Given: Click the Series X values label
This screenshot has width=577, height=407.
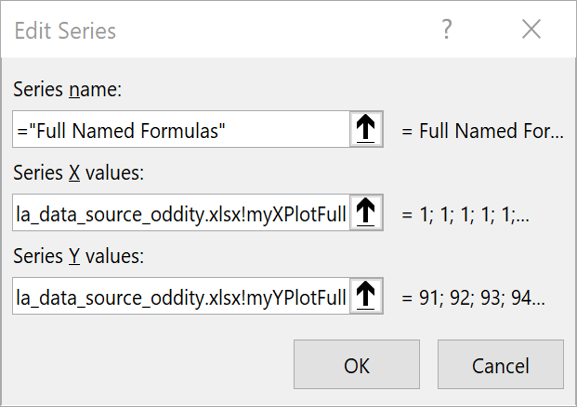Looking at the screenshot, I should pos(78,173).
